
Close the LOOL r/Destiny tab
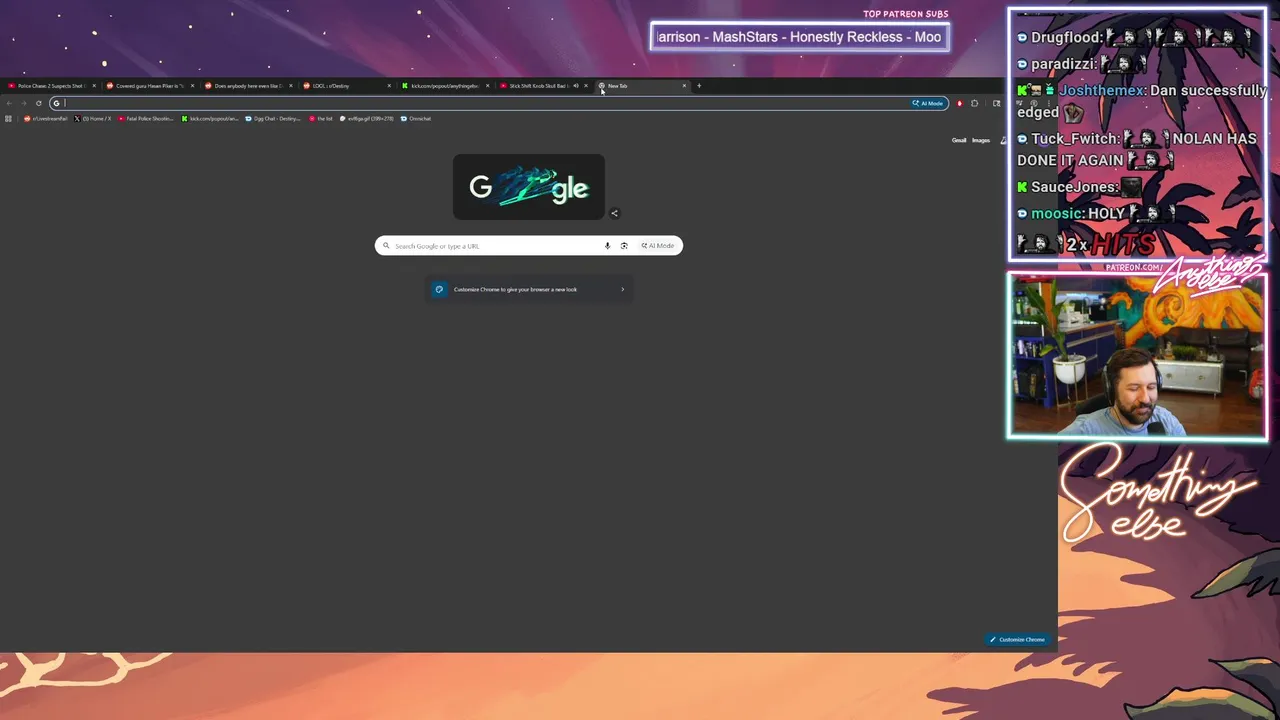pos(389,86)
